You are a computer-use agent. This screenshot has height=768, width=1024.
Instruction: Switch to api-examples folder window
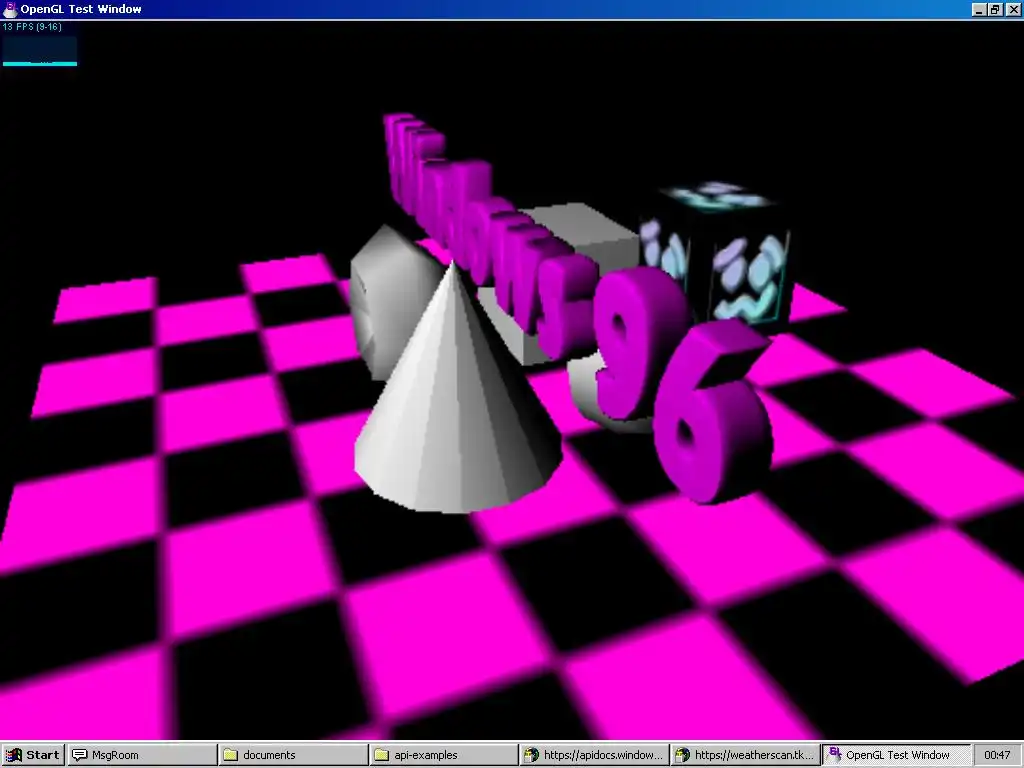pyautogui.click(x=444, y=755)
